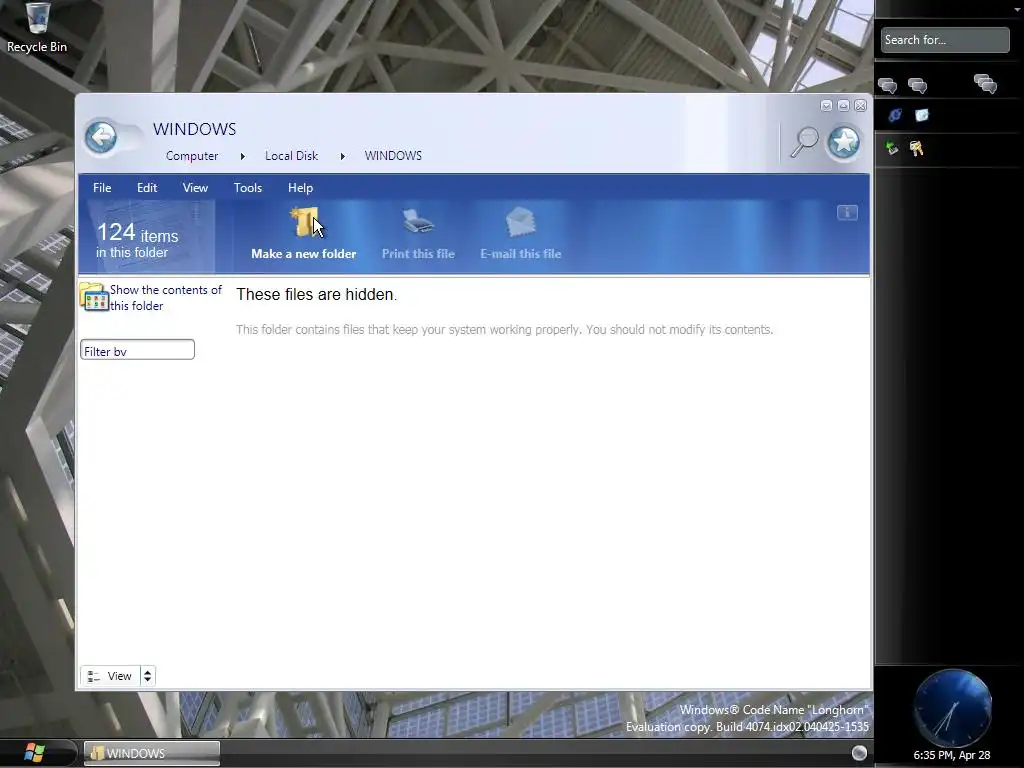Click the Filter by input box

click(137, 350)
